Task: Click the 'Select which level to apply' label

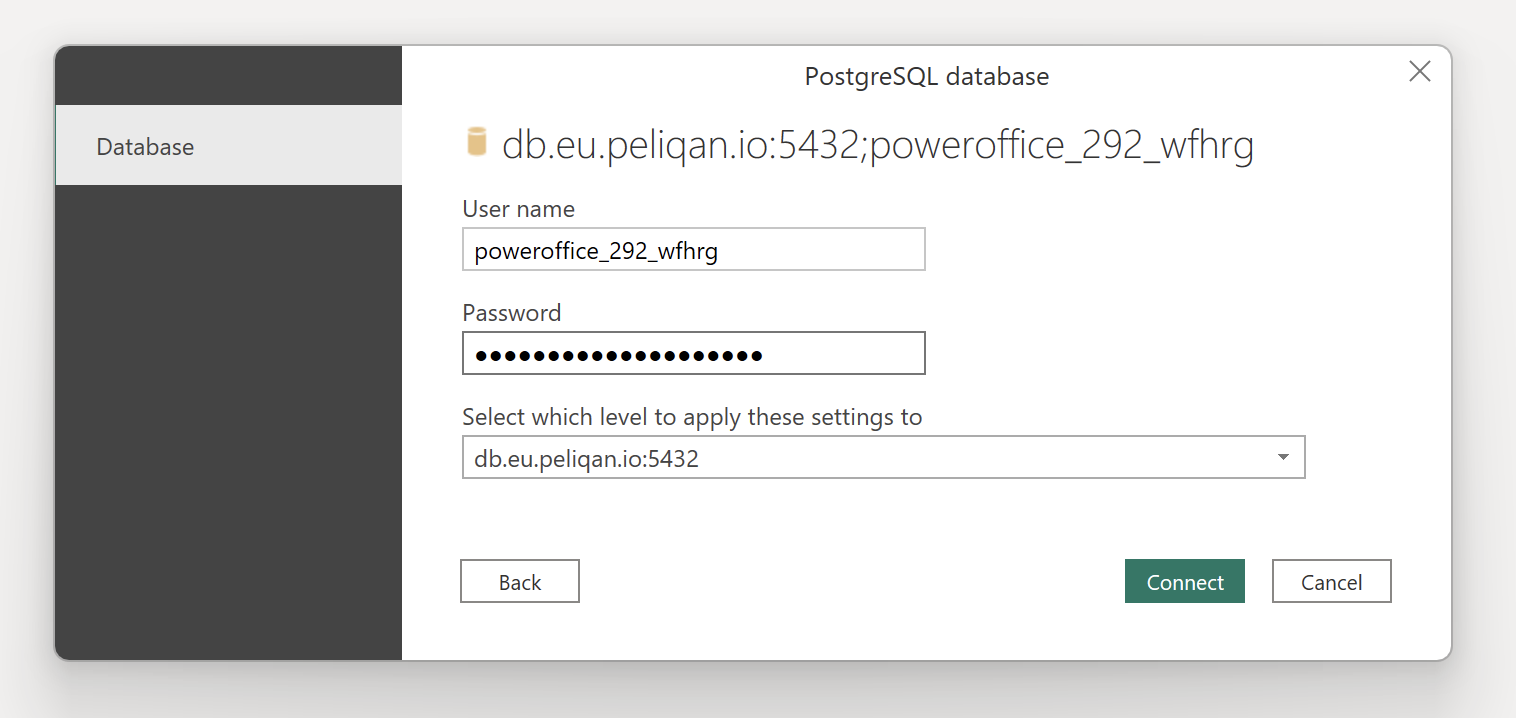Action: [x=692, y=417]
